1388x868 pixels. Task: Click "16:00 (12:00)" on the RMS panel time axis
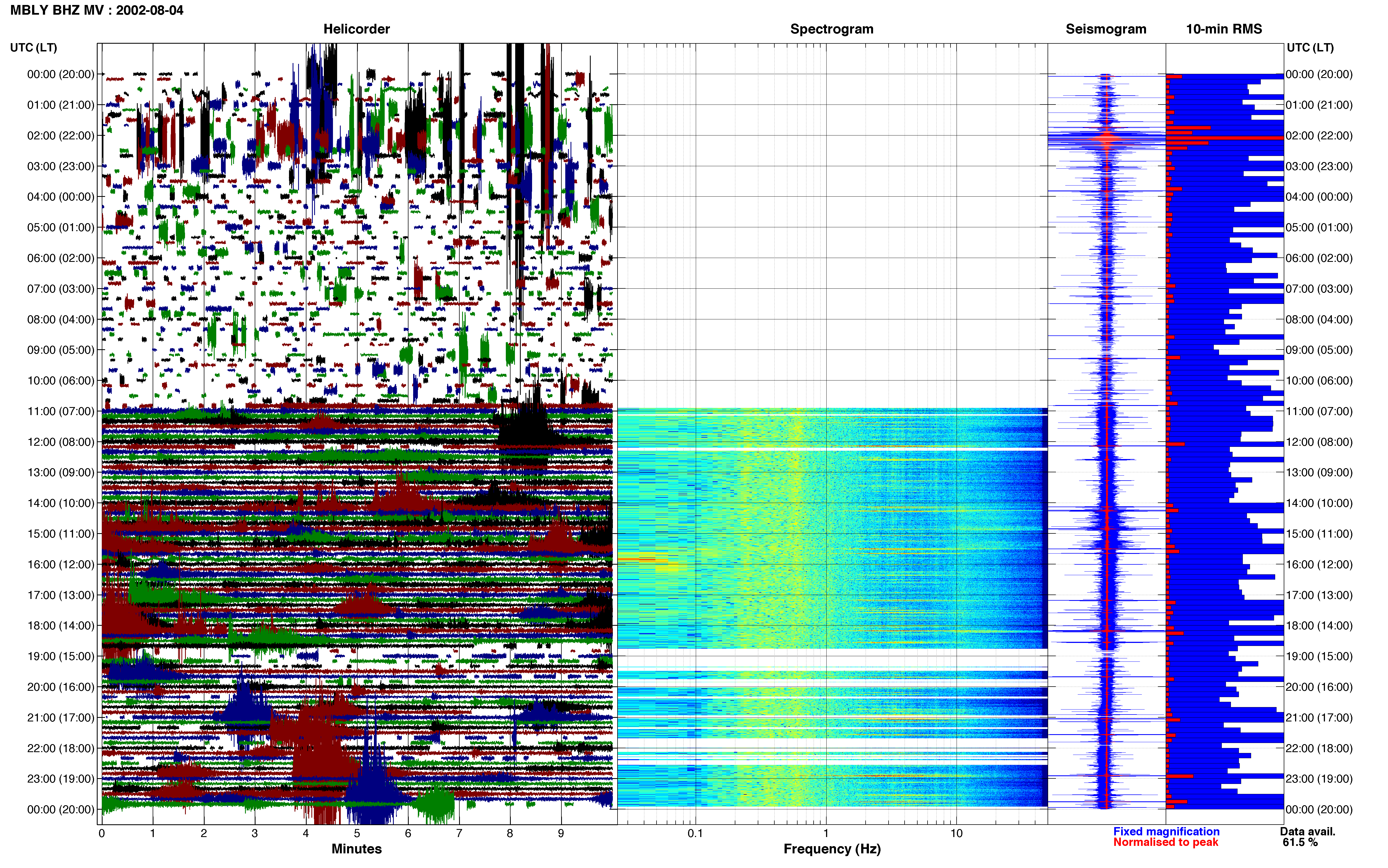click(1319, 564)
